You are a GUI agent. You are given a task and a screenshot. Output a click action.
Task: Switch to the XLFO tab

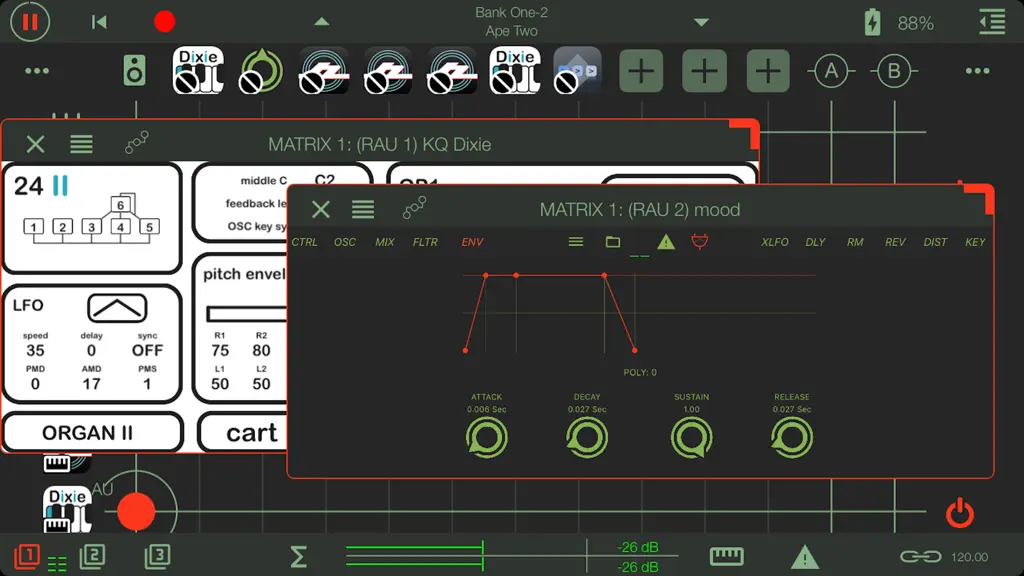[775, 242]
